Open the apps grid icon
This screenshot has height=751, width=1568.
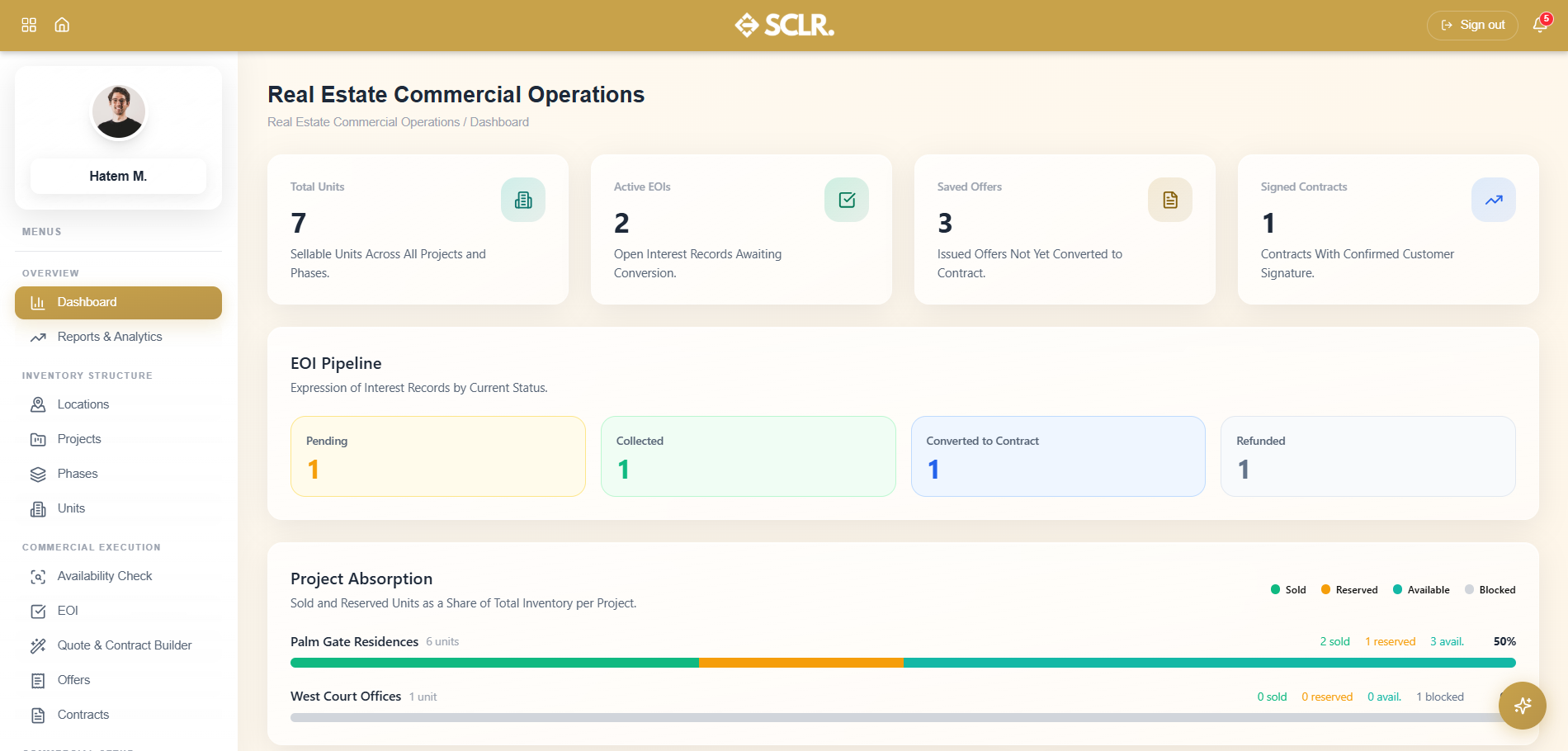[29, 25]
